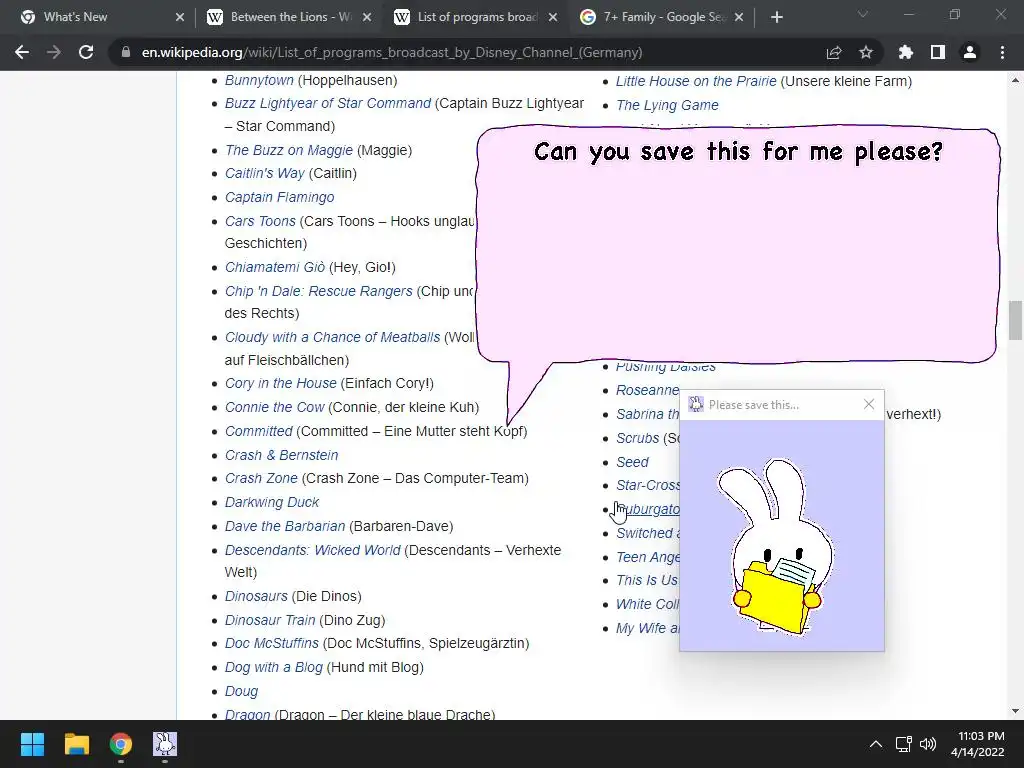This screenshot has height=768, width=1024.
Task: Toggle the Chrome side panel icon
Action: coord(938,52)
